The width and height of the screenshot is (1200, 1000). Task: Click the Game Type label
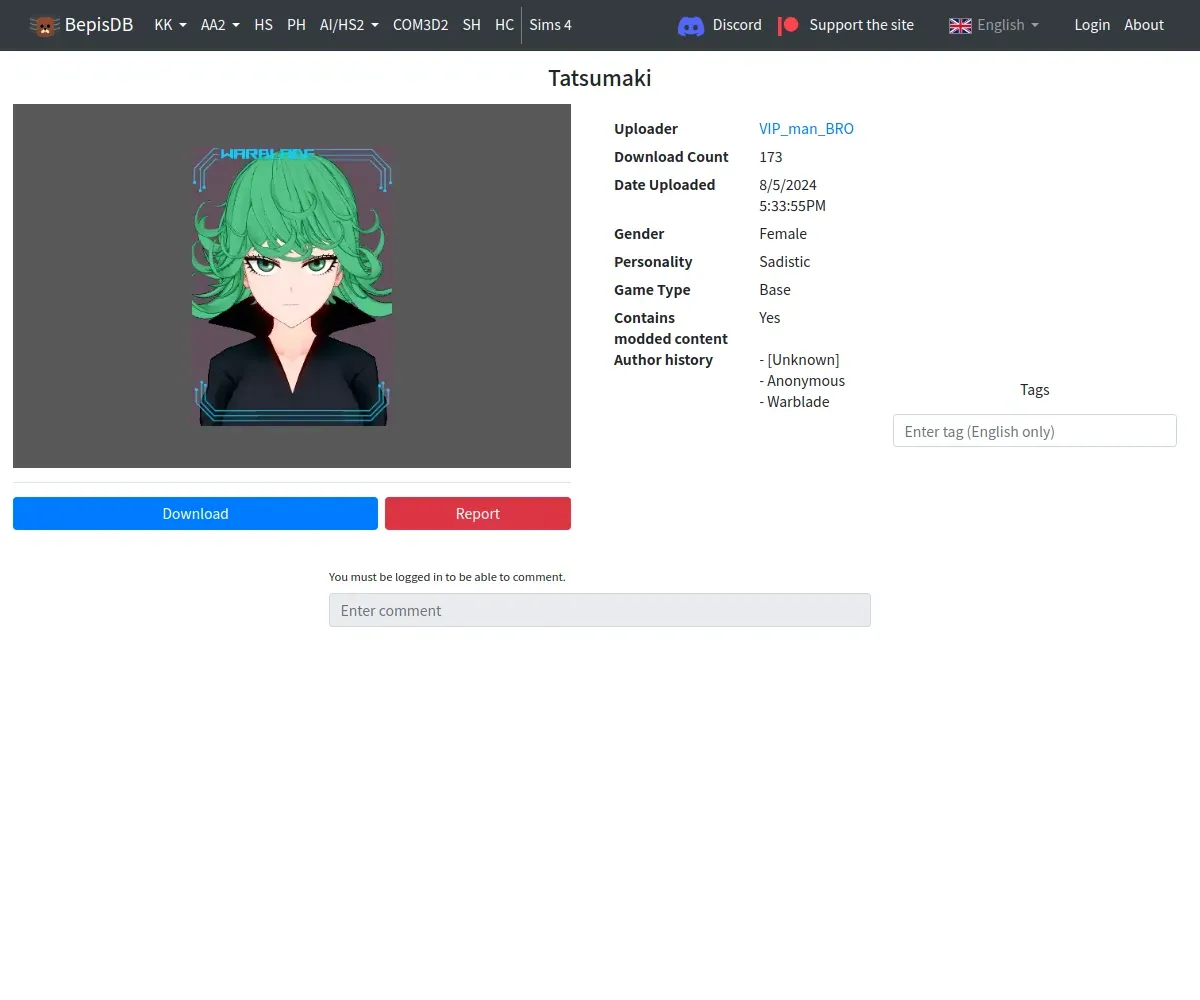point(652,290)
